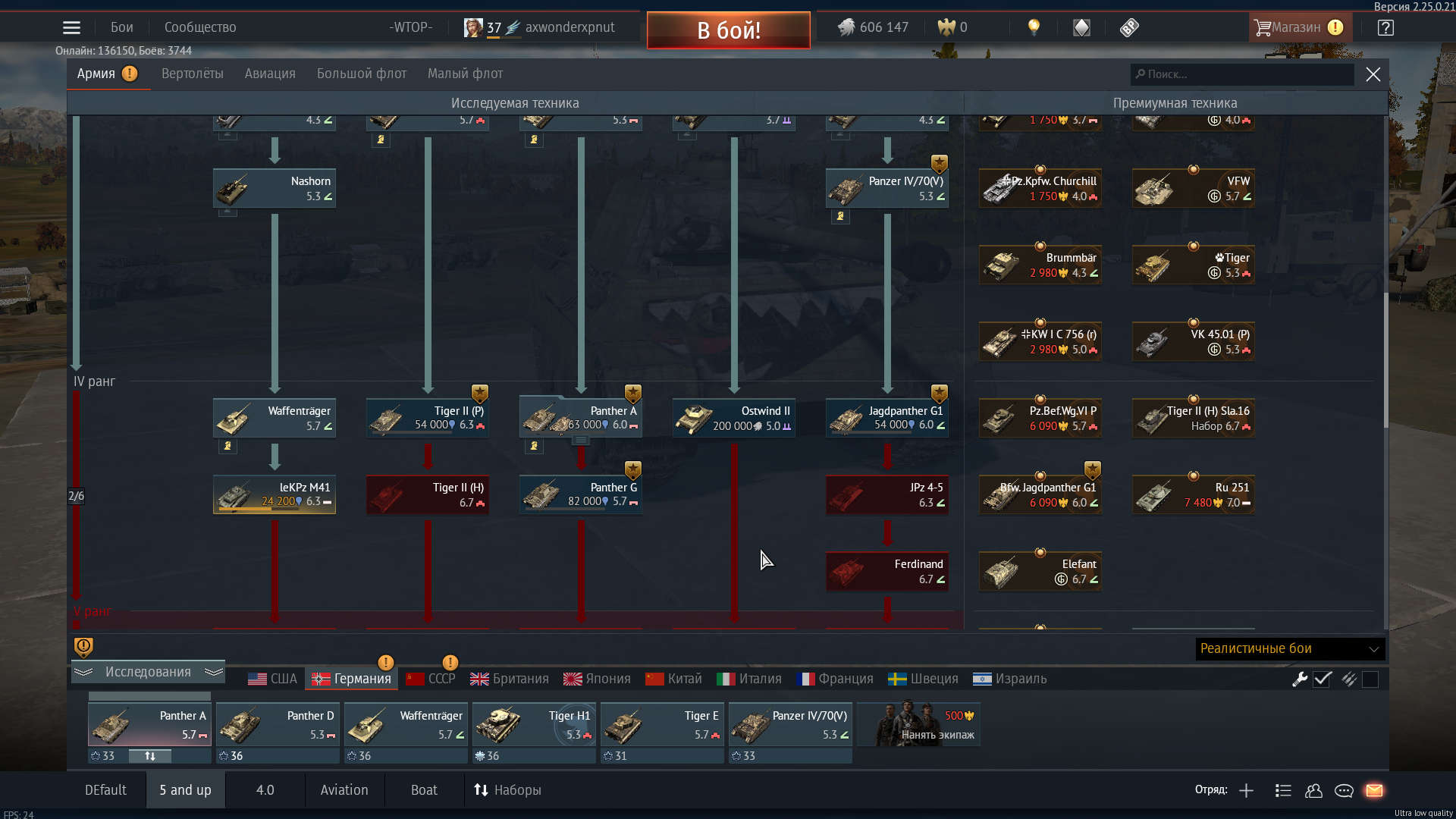Viewport: 1456px width, 819px height.
Task: Select the Ostwind II vehicle card
Action: pyautogui.click(x=734, y=418)
